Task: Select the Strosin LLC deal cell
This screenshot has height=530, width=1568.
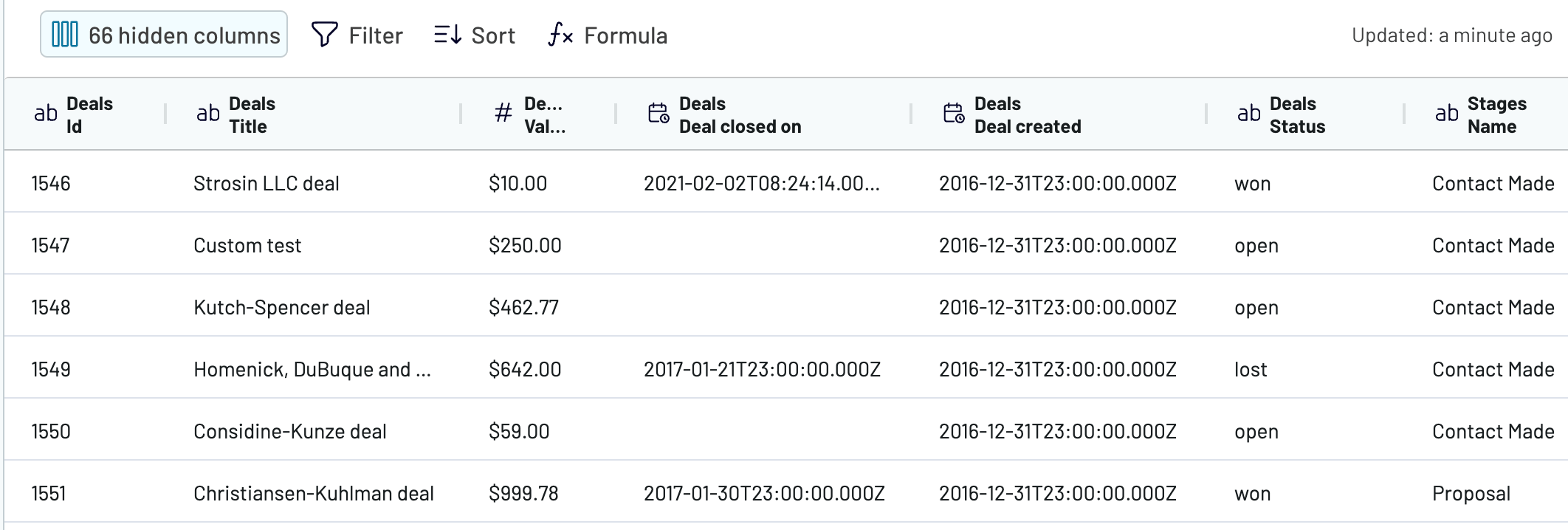Action: [x=266, y=183]
